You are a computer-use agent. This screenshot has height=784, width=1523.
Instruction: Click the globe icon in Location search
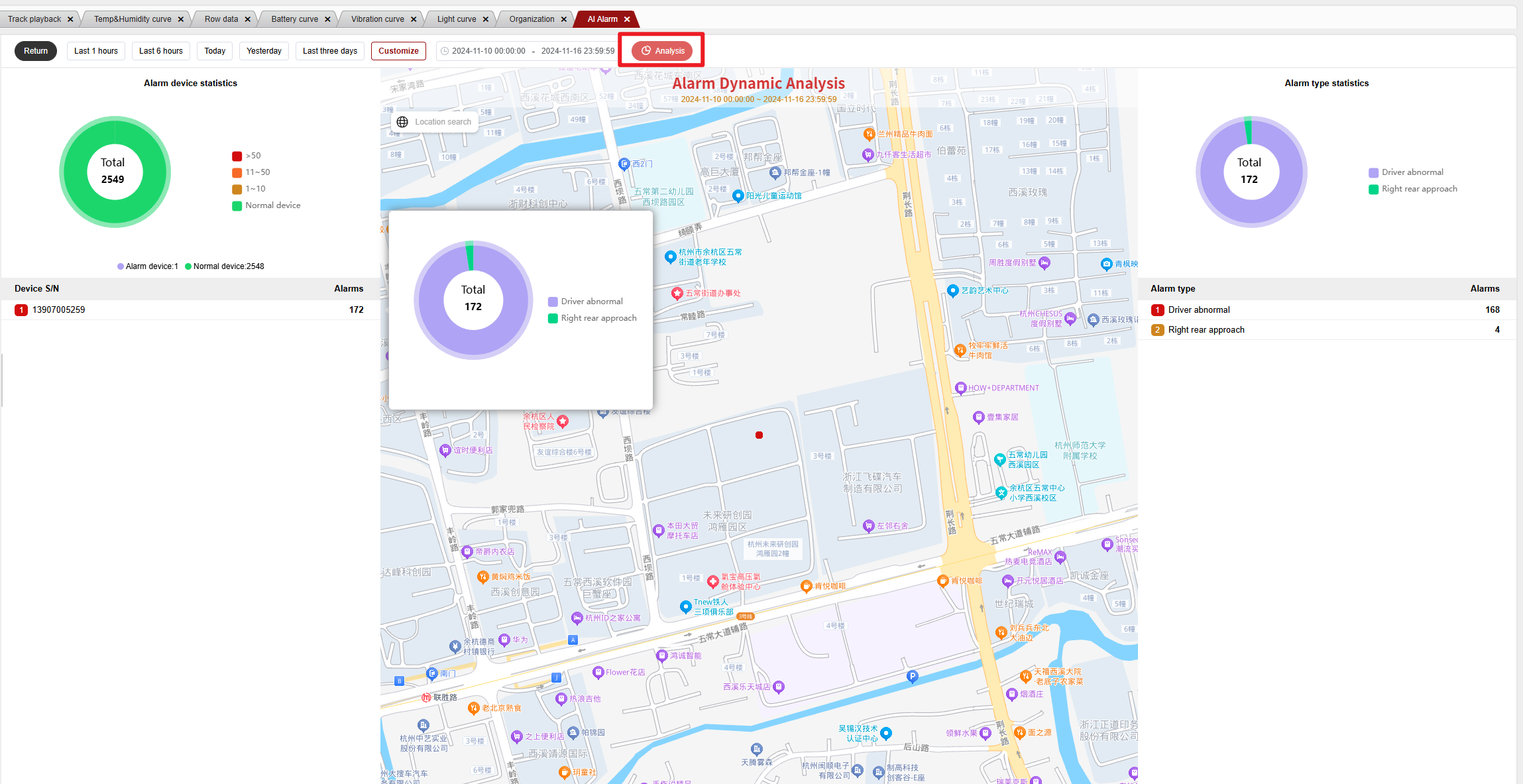[402, 122]
